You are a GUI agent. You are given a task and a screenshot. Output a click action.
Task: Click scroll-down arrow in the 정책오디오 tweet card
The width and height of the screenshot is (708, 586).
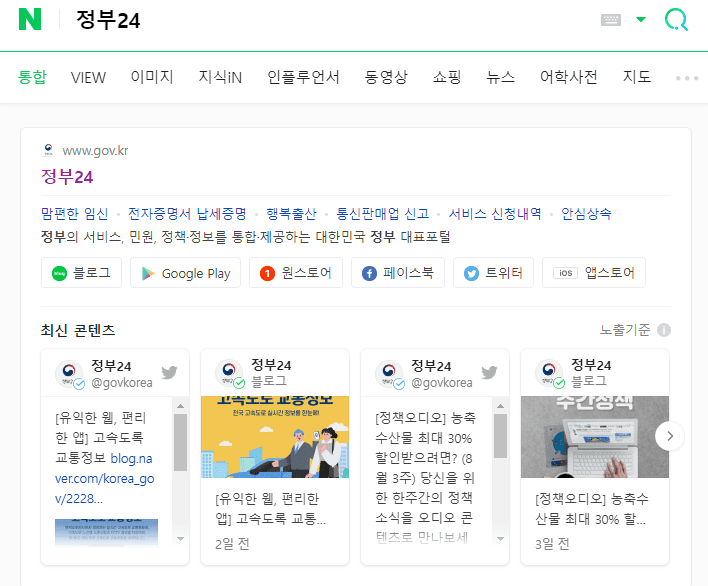click(500, 539)
